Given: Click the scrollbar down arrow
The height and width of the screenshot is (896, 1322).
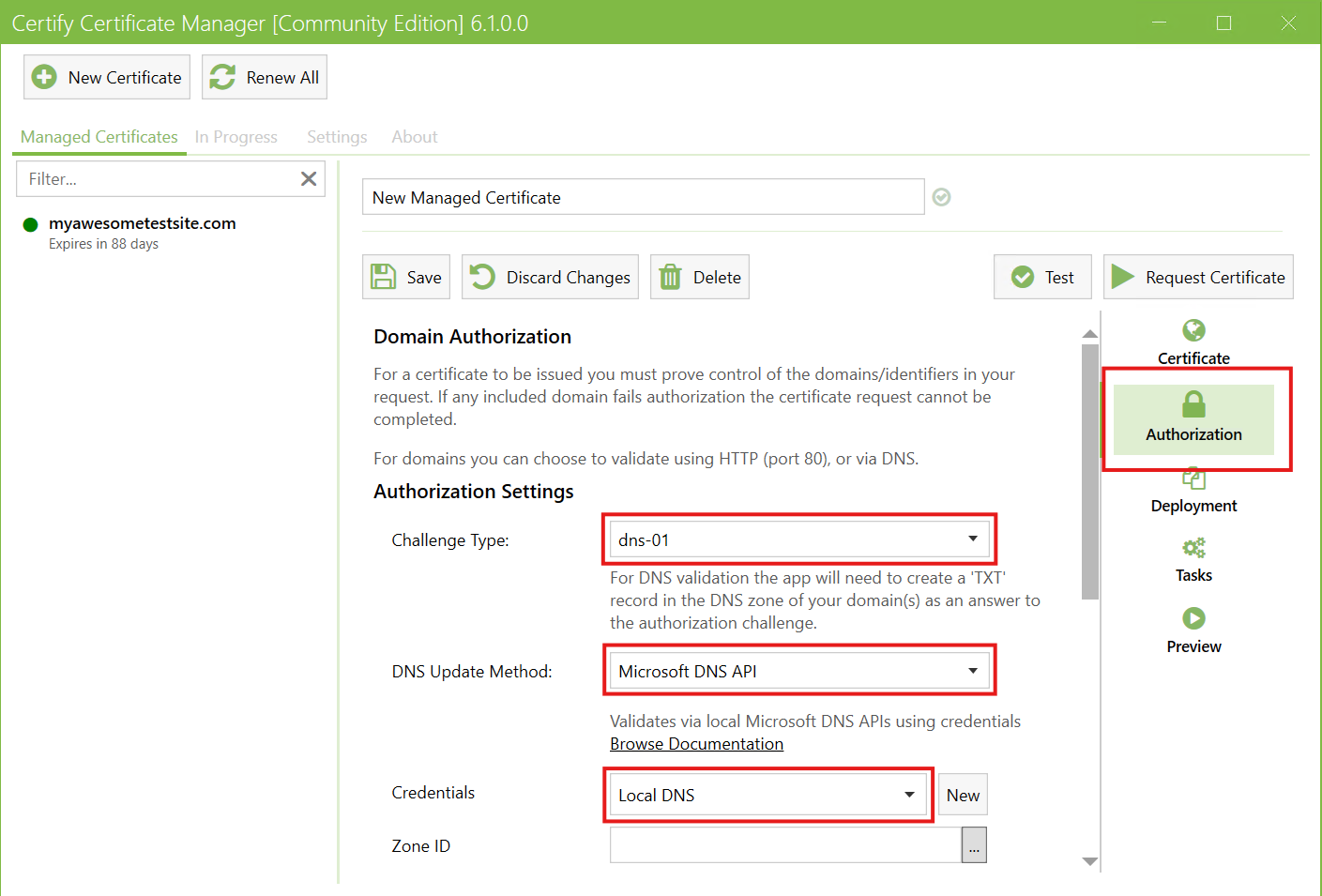Looking at the screenshot, I should pyautogui.click(x=1089, y=861).
